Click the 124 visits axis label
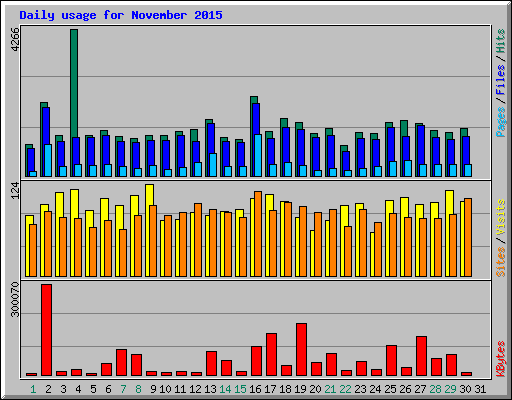The width and height of the screenshot is (512, 400). 15,190
